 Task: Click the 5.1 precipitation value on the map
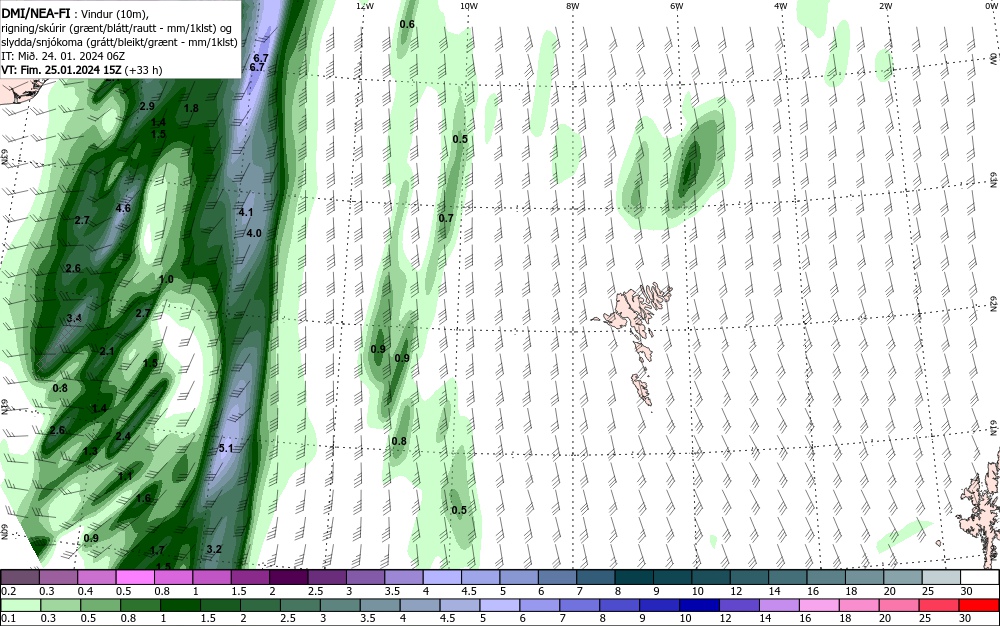226,448
